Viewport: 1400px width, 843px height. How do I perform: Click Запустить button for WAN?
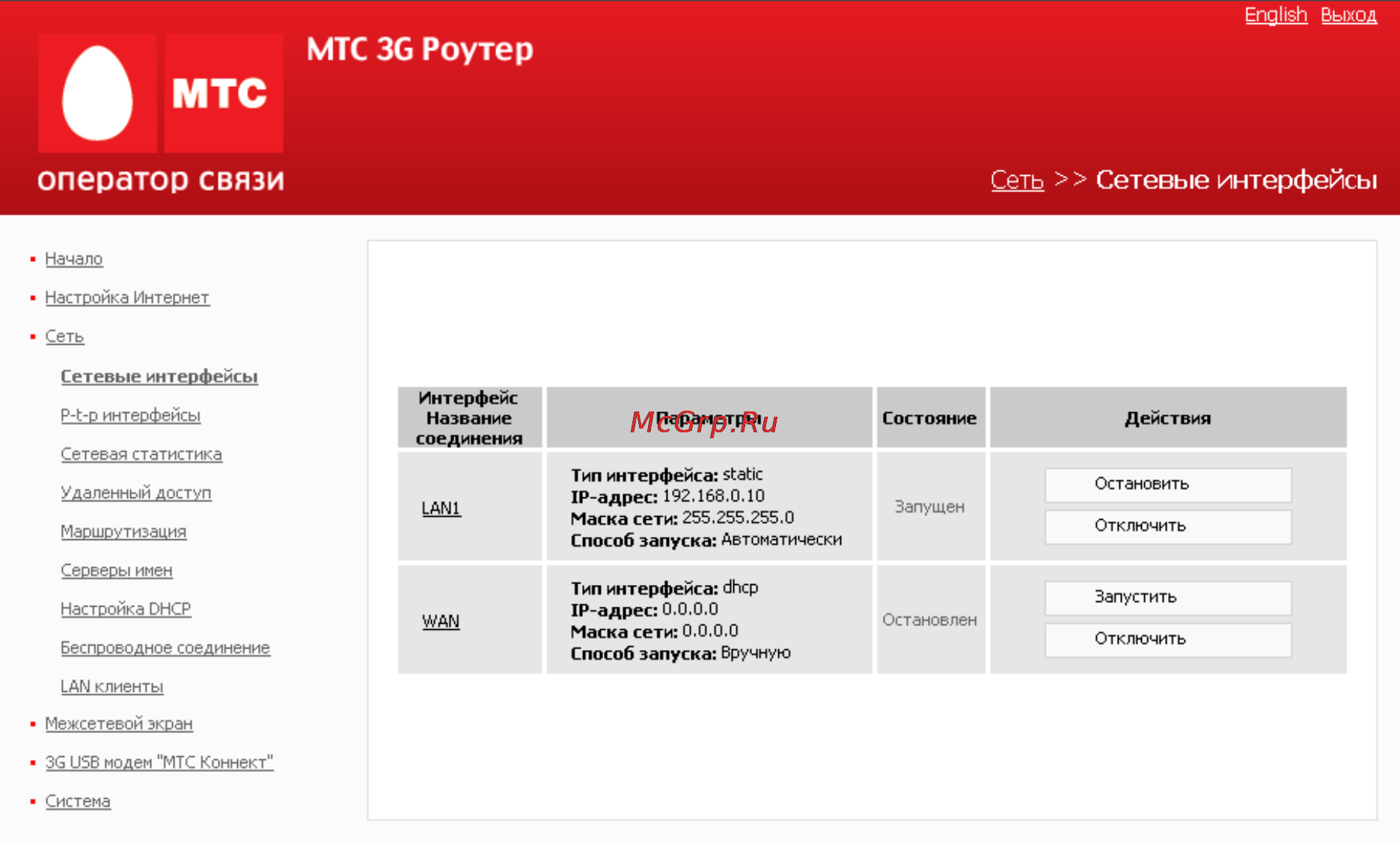[x=1168, y=597]
